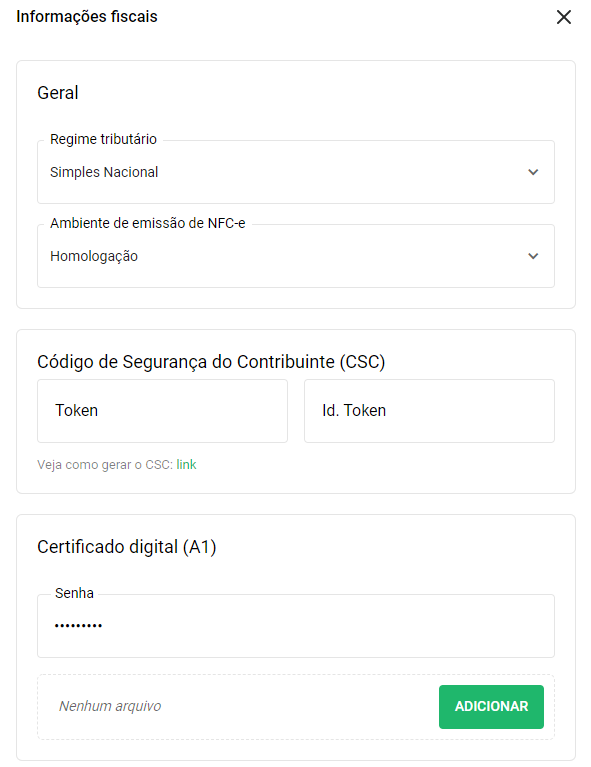This screenshot has height=767, width=591.
Task: Expand Ambiente de emissão chevron arrow
Action: point(533,256)
